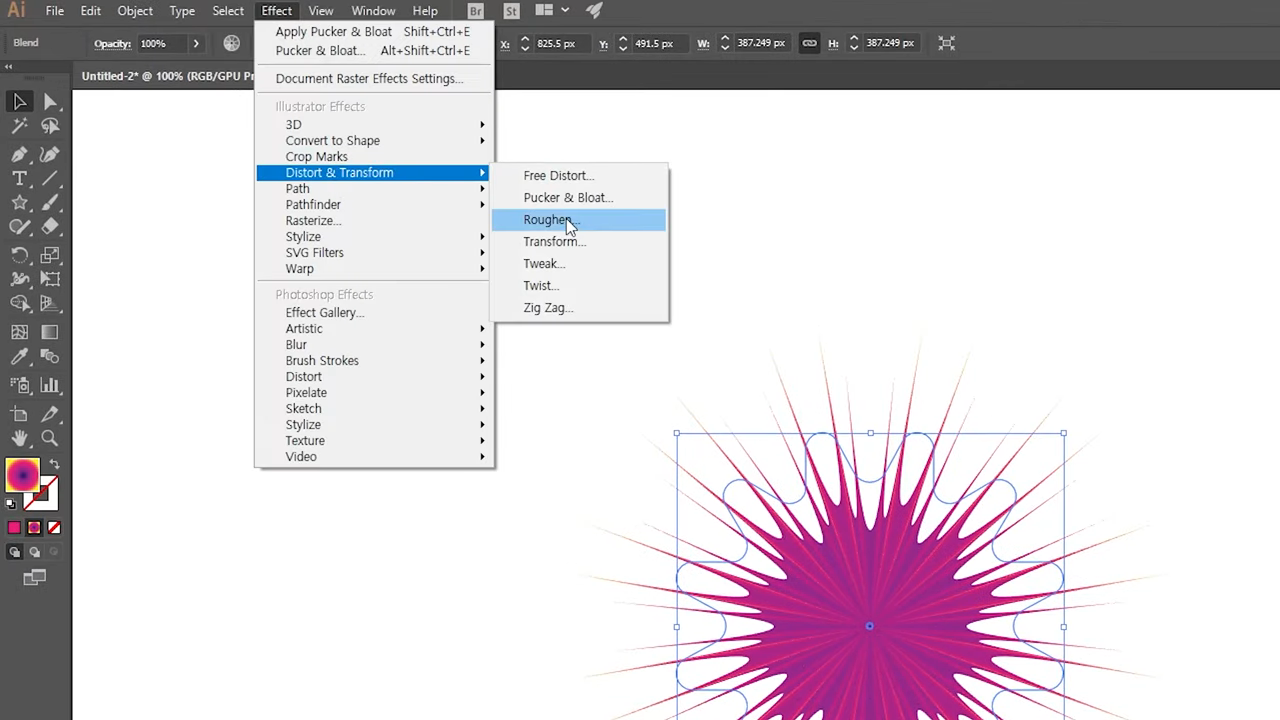Screen dimensions: 1280x720
Task: Swap fill and stroke colors
Action: coord(54,465)
